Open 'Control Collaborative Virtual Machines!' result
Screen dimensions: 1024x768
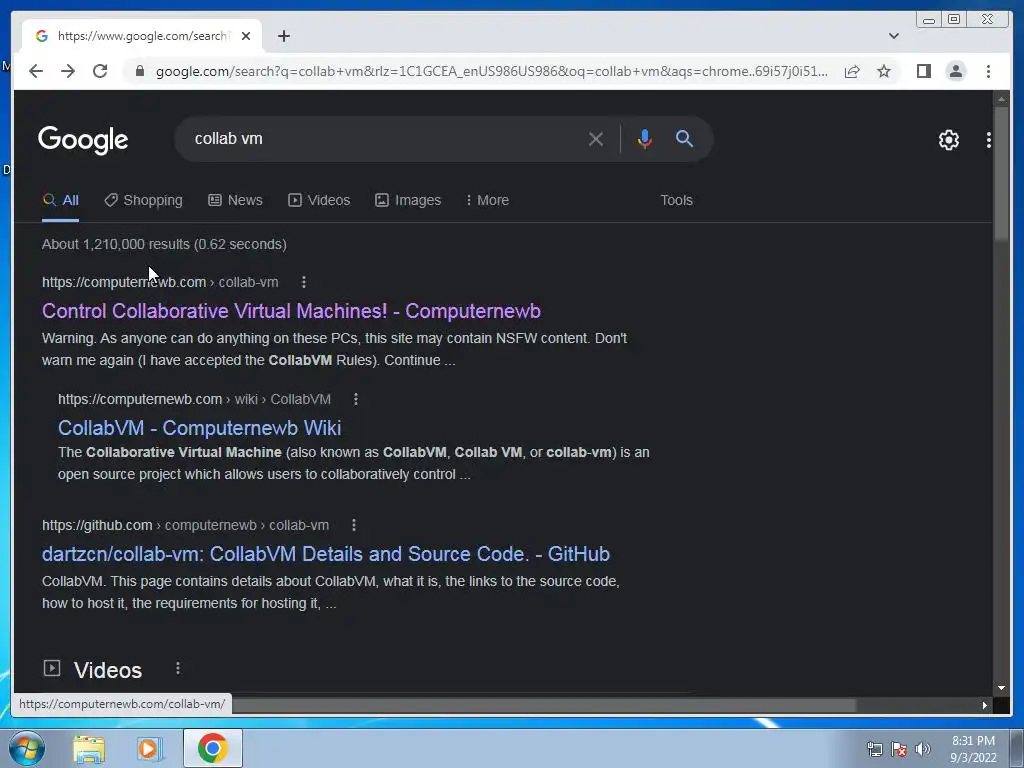pyautogui.click(x=291, y=311)
